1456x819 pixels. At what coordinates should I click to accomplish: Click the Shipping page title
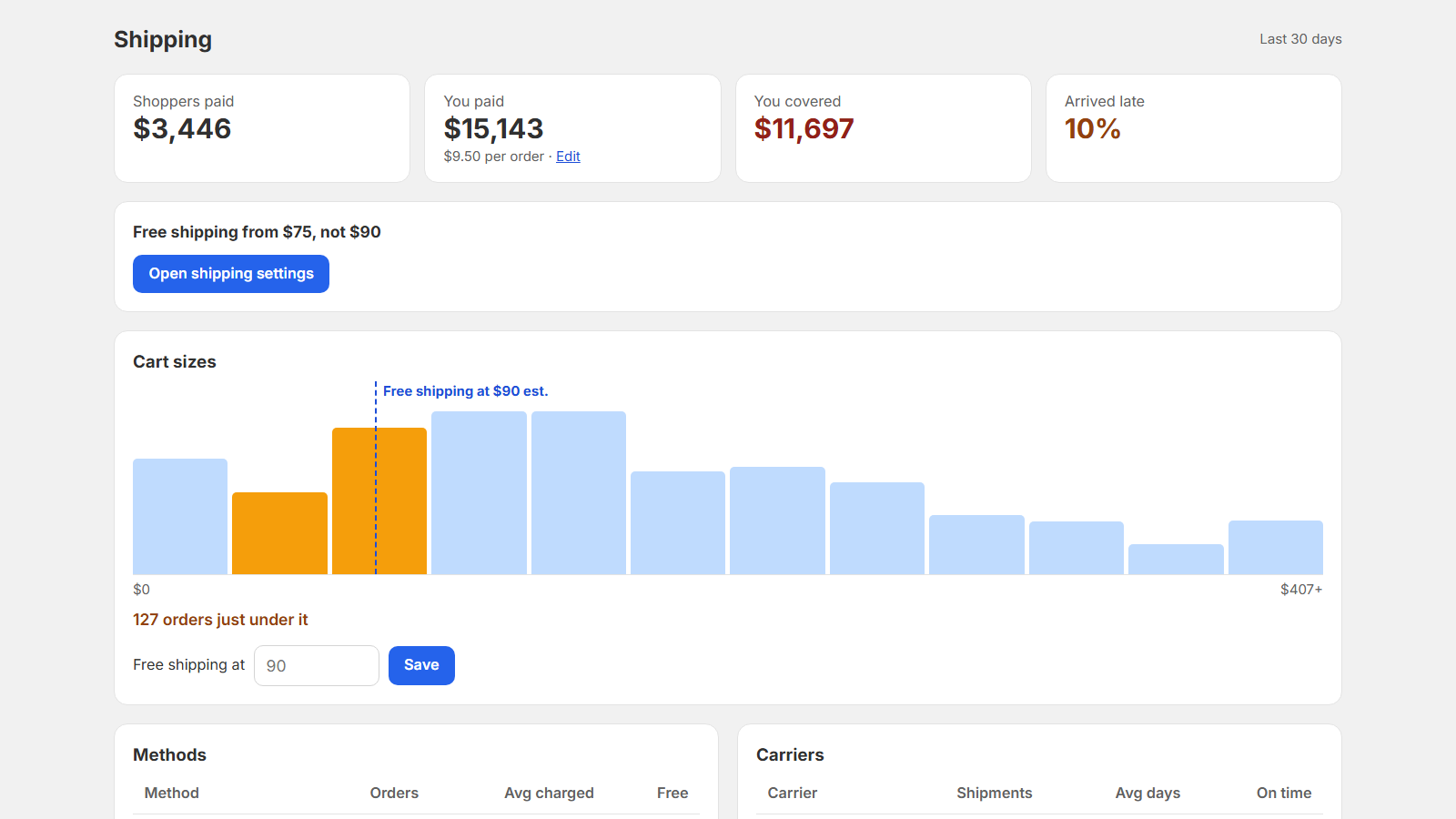[x=163, y=39]
